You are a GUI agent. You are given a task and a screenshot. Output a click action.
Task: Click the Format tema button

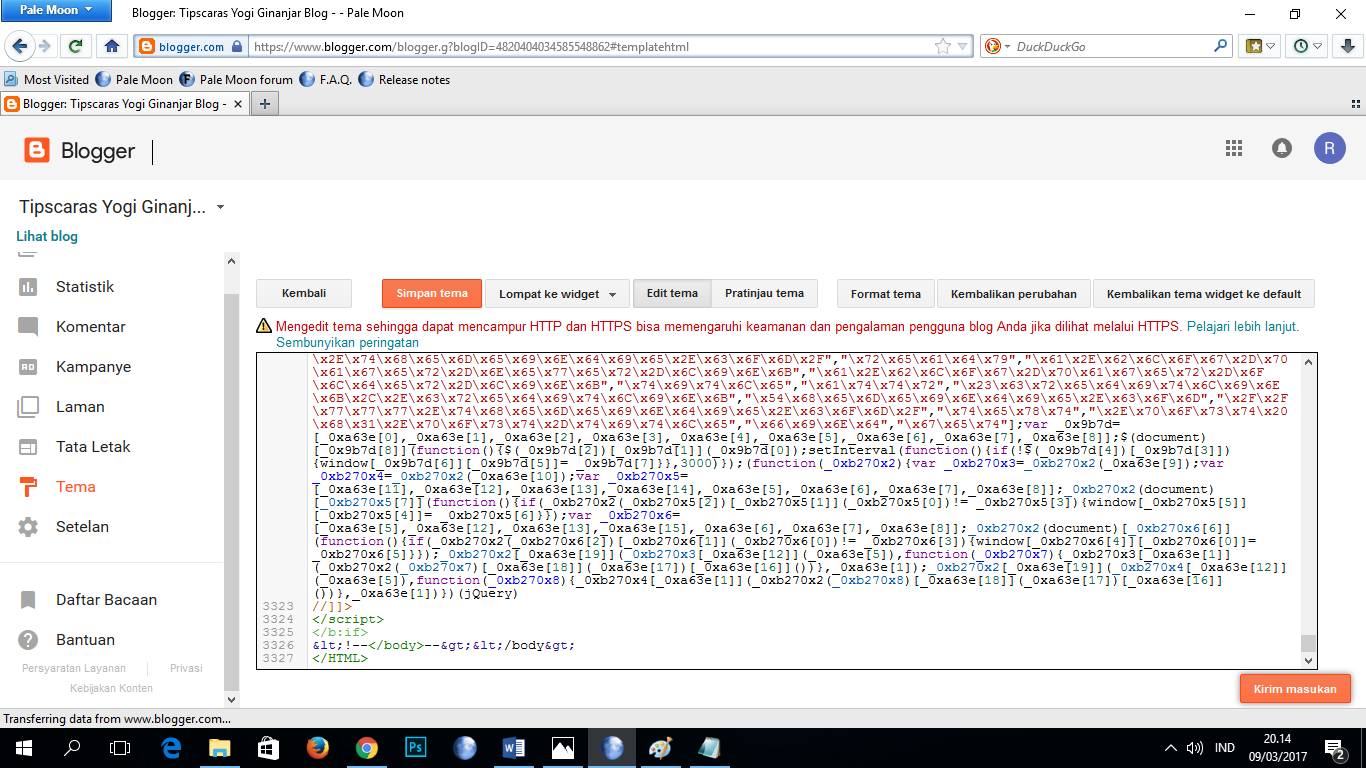click(x=886, y=293)
